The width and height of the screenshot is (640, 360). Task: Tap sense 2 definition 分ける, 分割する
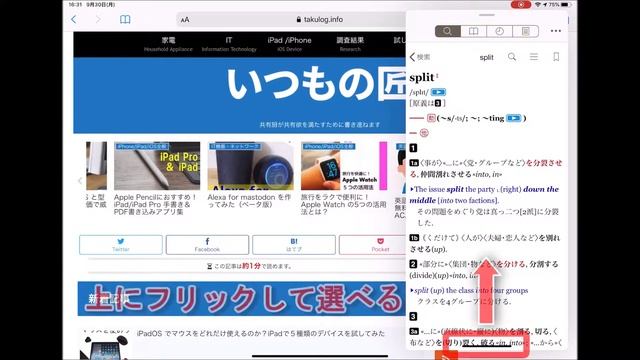point(484,269)
